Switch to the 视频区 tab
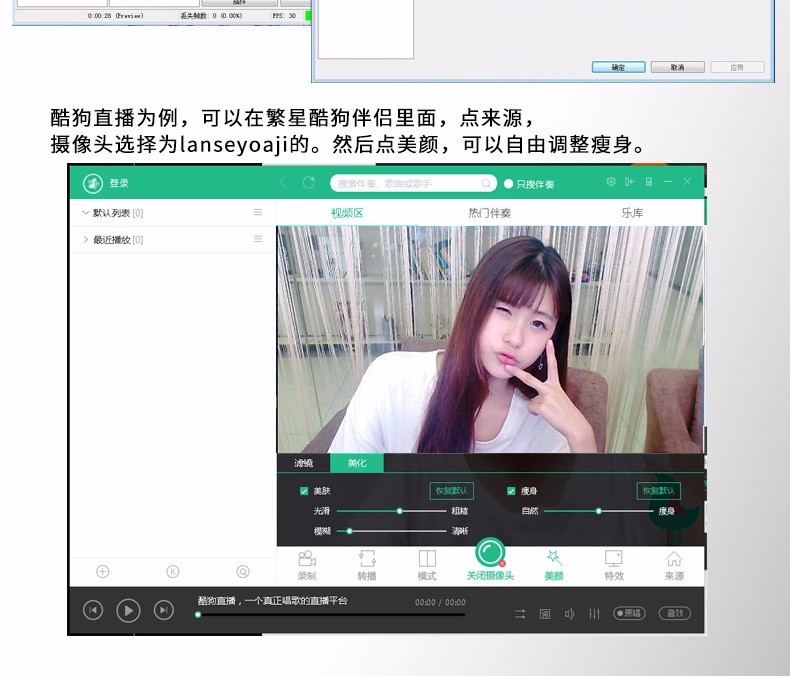Image resolution: width=790 pixels, height=676 pixels. [x=347, y=213]
